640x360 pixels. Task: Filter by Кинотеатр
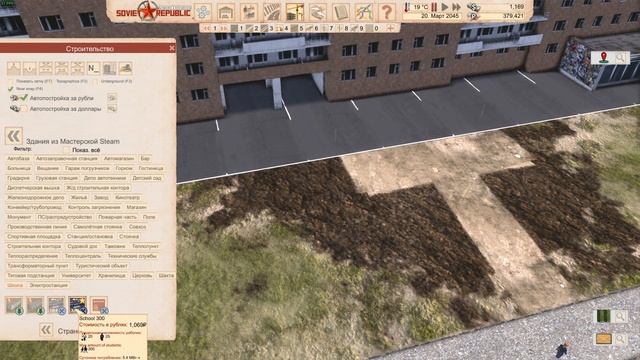click(x=127, y=198)
